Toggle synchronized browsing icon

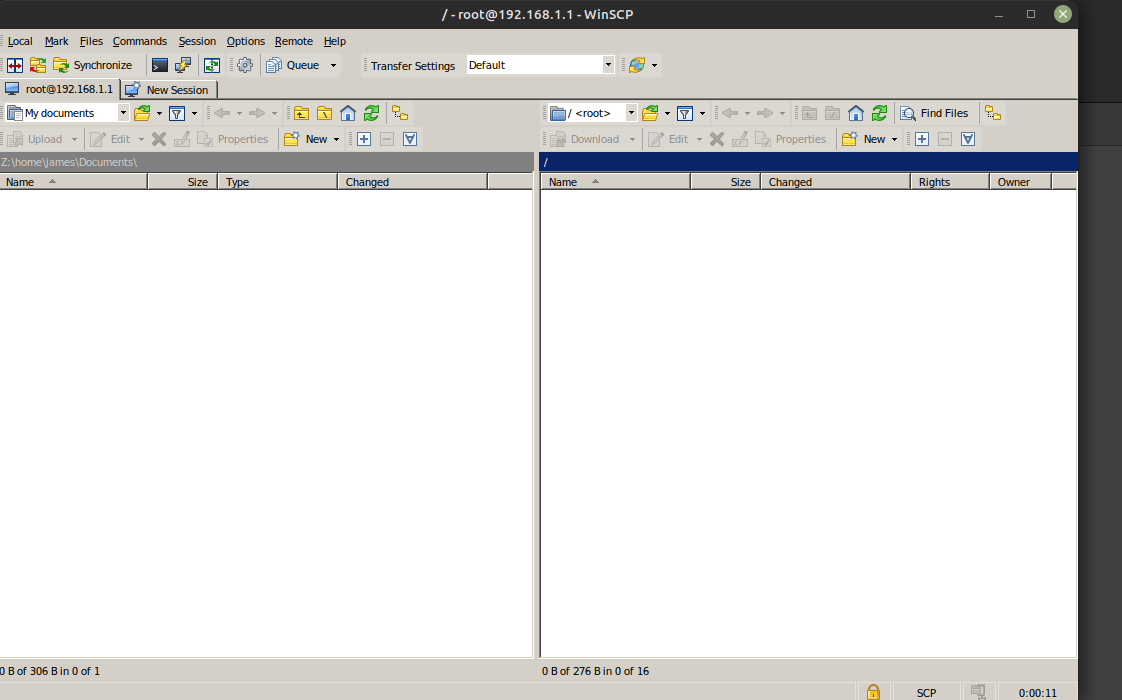pyautogui.click(x=211, y=65)
